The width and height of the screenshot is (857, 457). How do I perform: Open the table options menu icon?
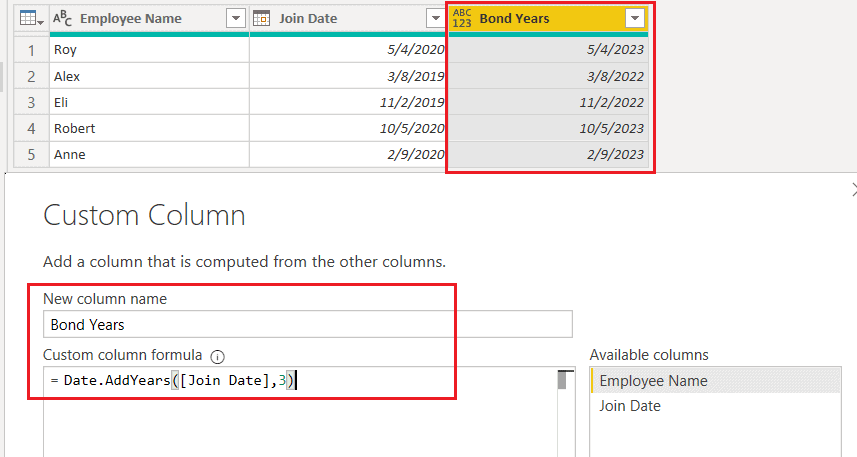coord(31,19)
